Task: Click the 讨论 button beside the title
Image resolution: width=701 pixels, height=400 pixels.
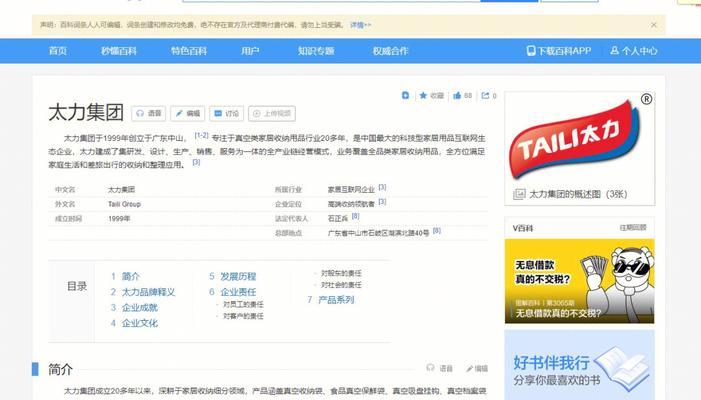Action: (226, 114)
